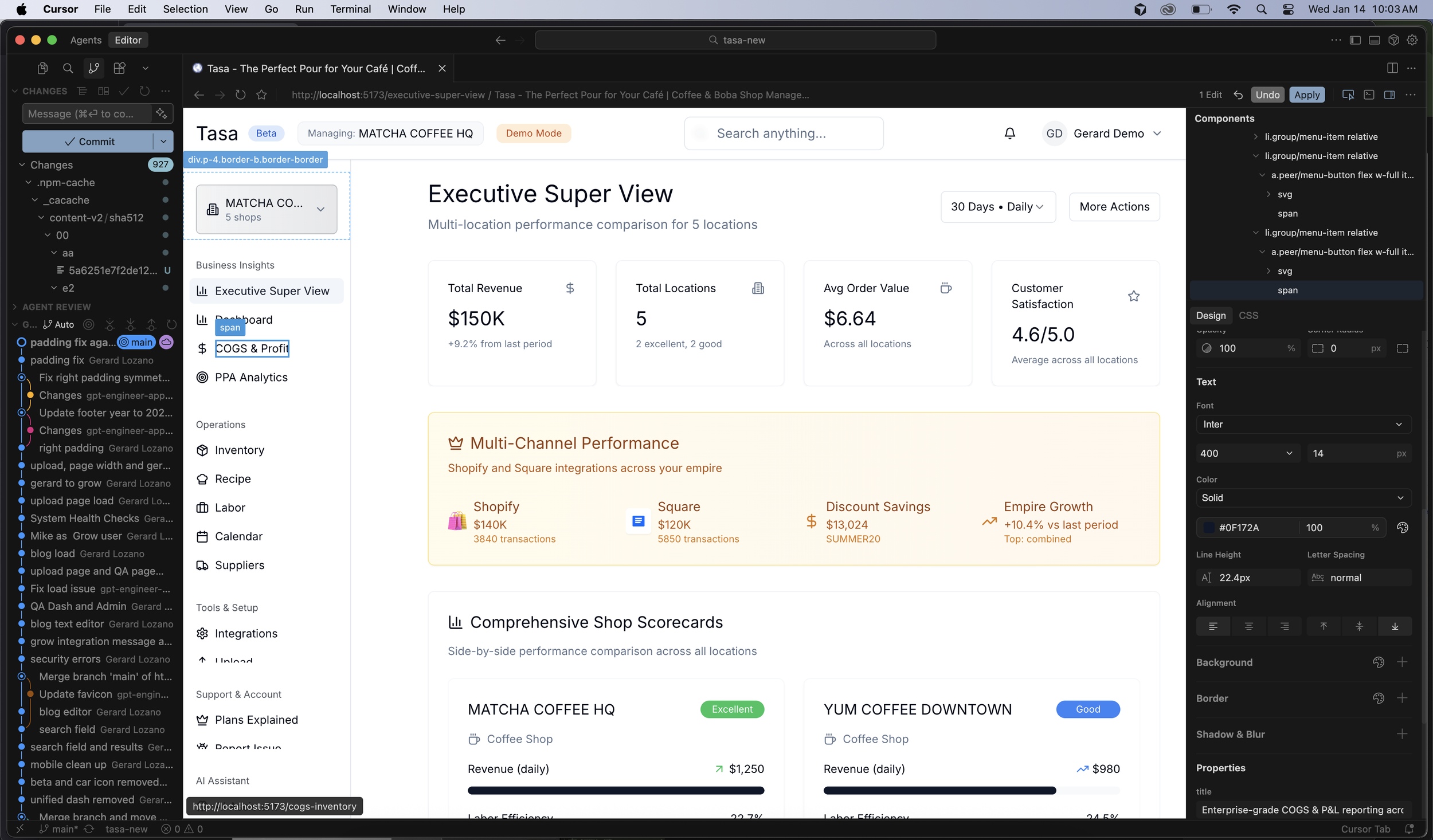The image size is (1433, 840).
Task: Add a new Shadow & Blur effect
Action: pos(1402,734)
